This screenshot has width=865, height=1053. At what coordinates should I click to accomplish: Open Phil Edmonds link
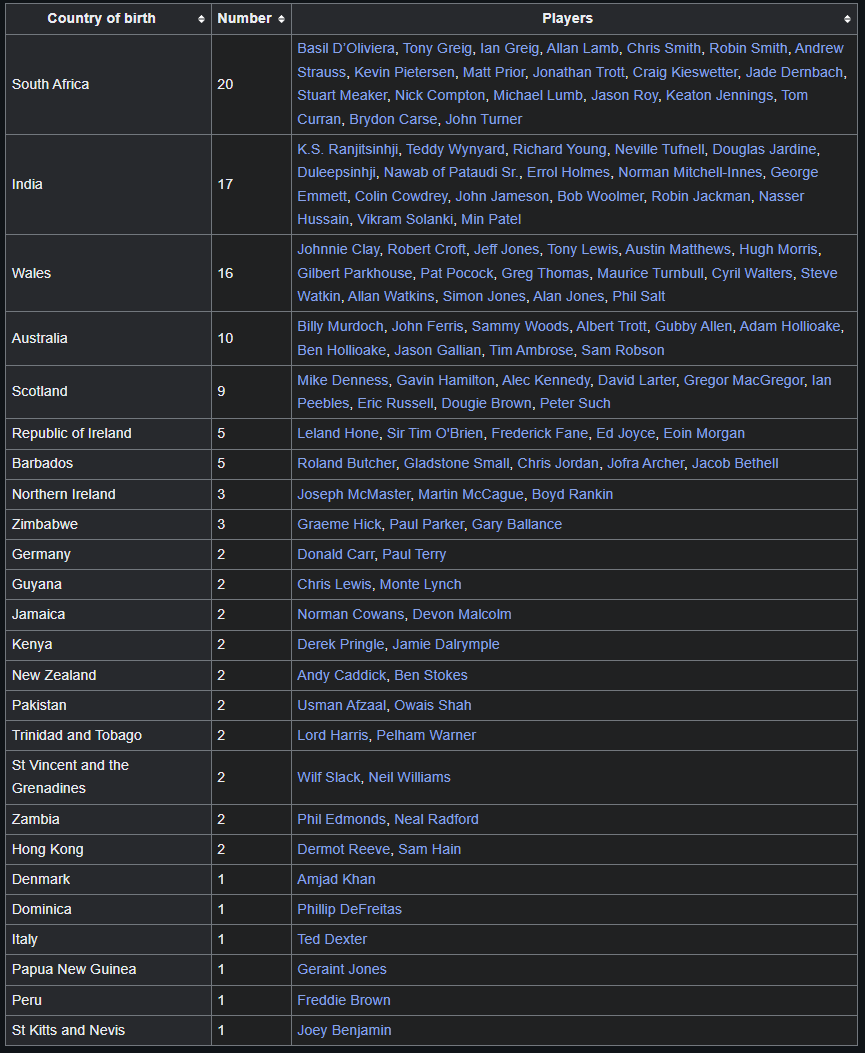[x=342, y=819]
